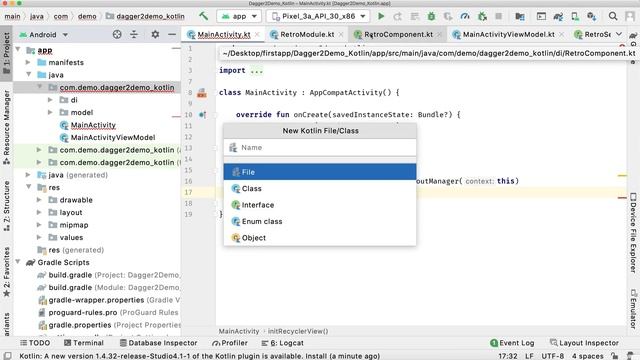The width and height of the screenshot is (640, 360).
Task: Open the 6: Logcat tool window
Action: (x=282, y=343)
